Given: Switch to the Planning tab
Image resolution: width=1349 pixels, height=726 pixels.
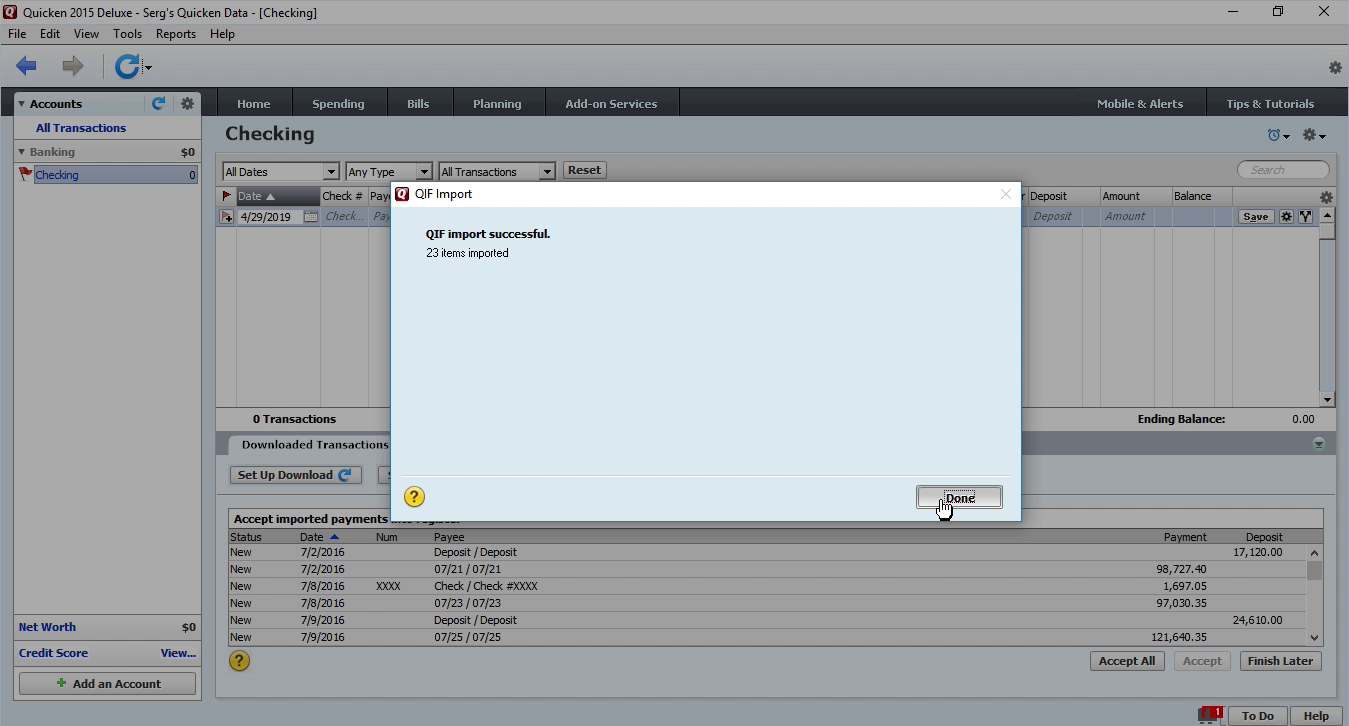Looking at the screenshot, I should click(x=497, y=103).
